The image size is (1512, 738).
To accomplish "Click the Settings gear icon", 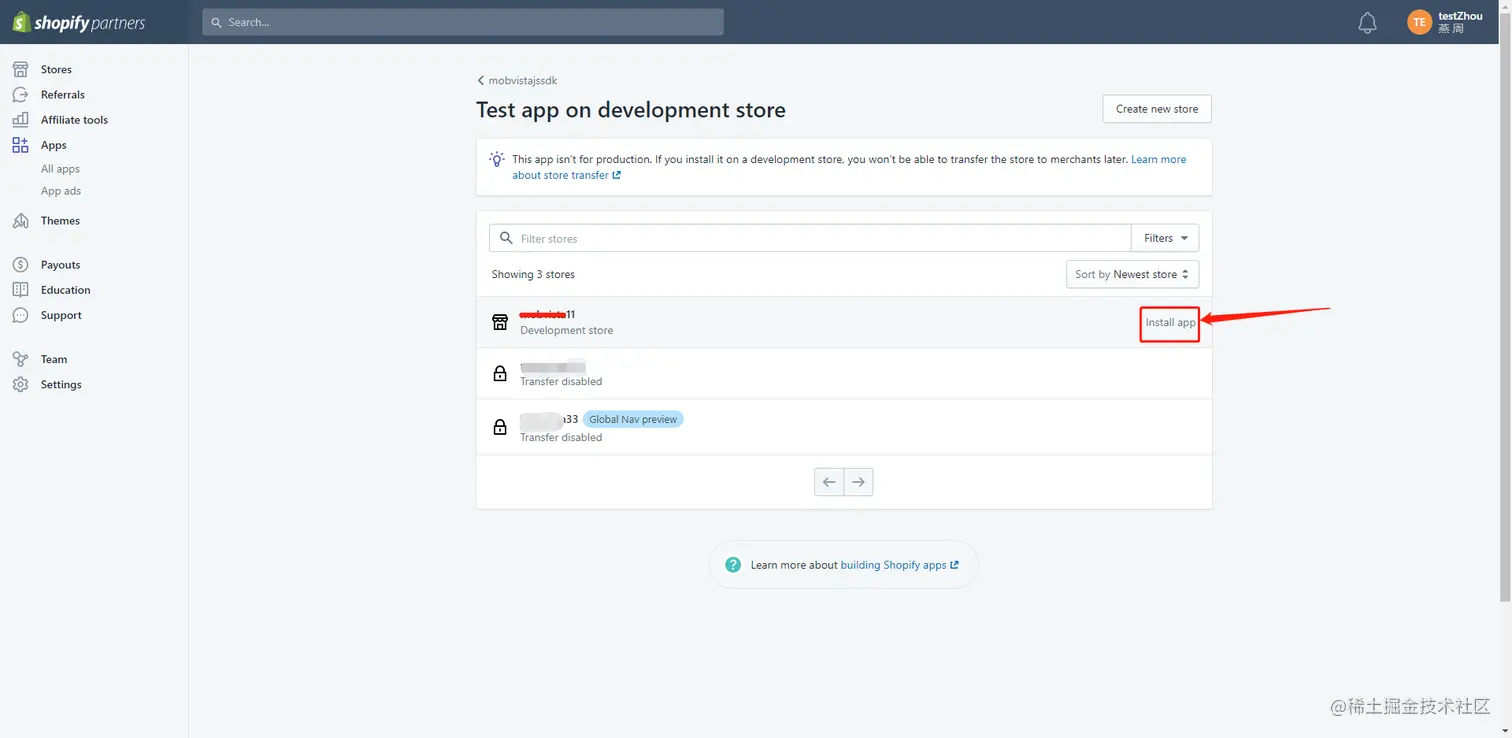I will [20, 384].
